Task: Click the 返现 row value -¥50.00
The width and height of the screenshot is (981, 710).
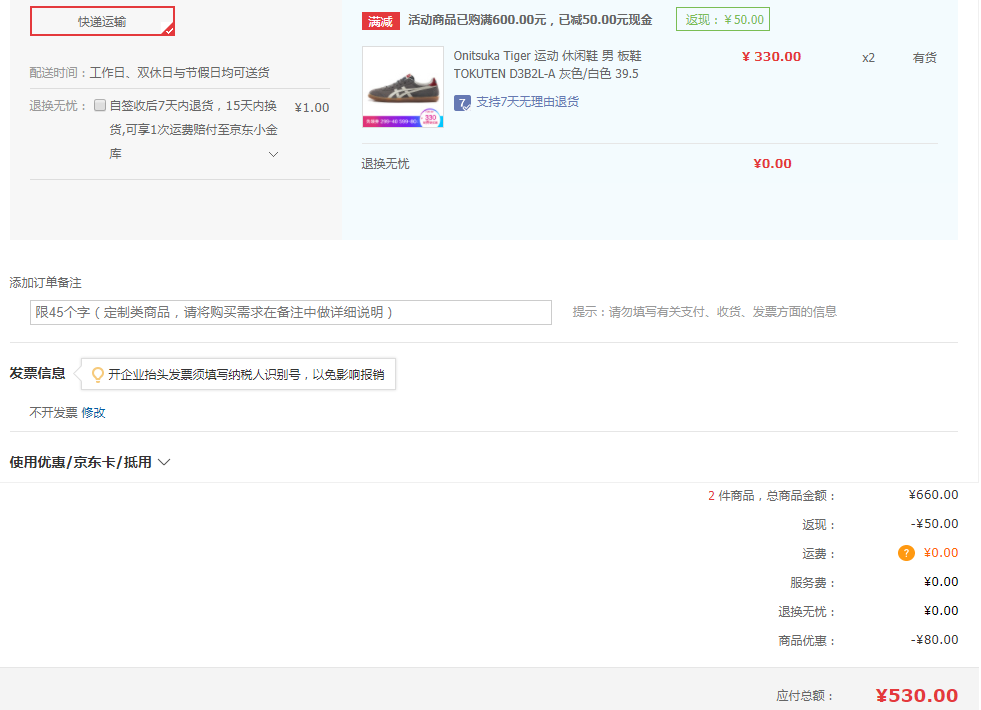Action: (934, 524)
